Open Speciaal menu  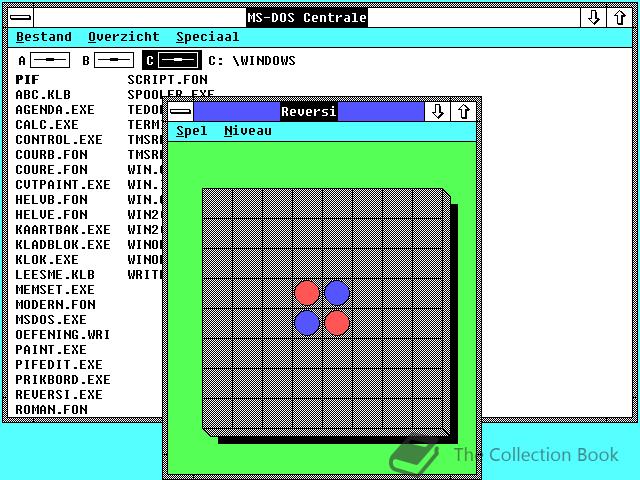208,37
